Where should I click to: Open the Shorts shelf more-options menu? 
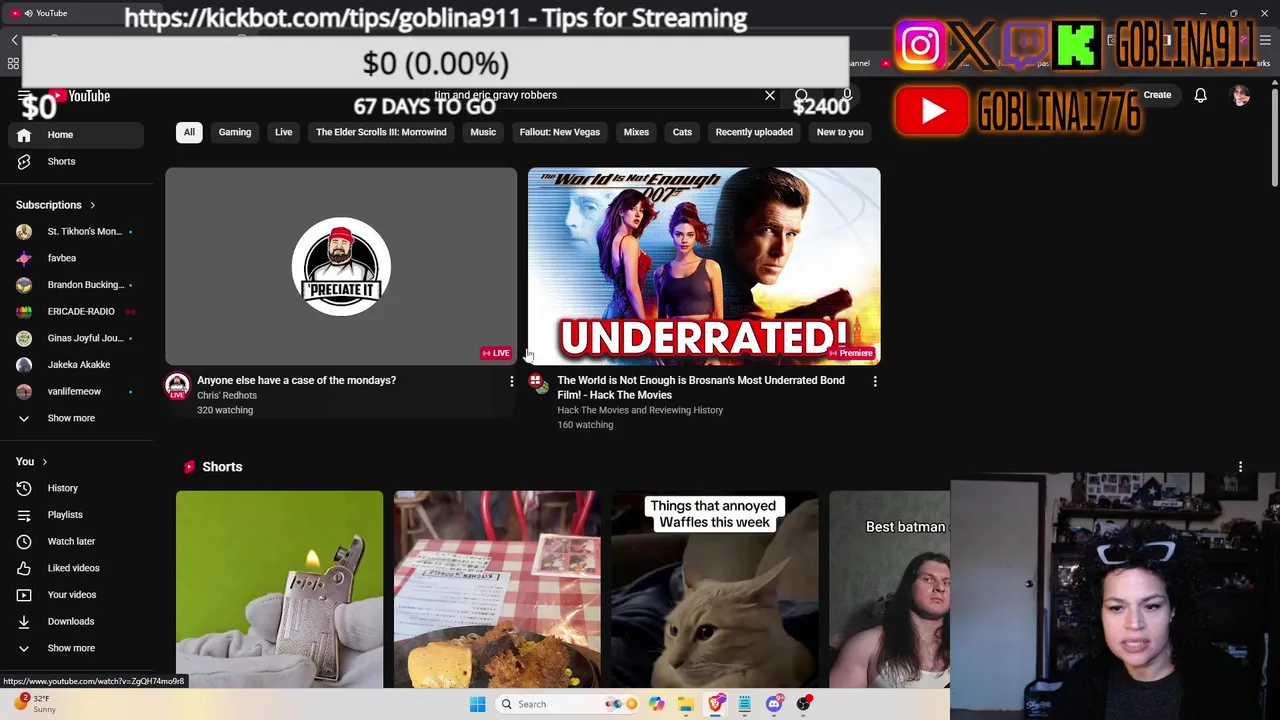pos(1241,467)
